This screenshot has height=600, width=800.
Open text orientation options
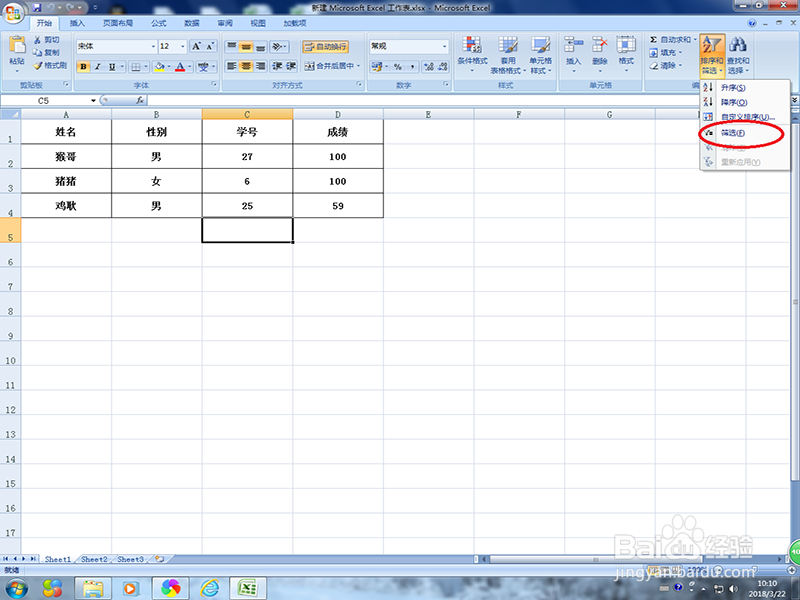tap(279, 46)
